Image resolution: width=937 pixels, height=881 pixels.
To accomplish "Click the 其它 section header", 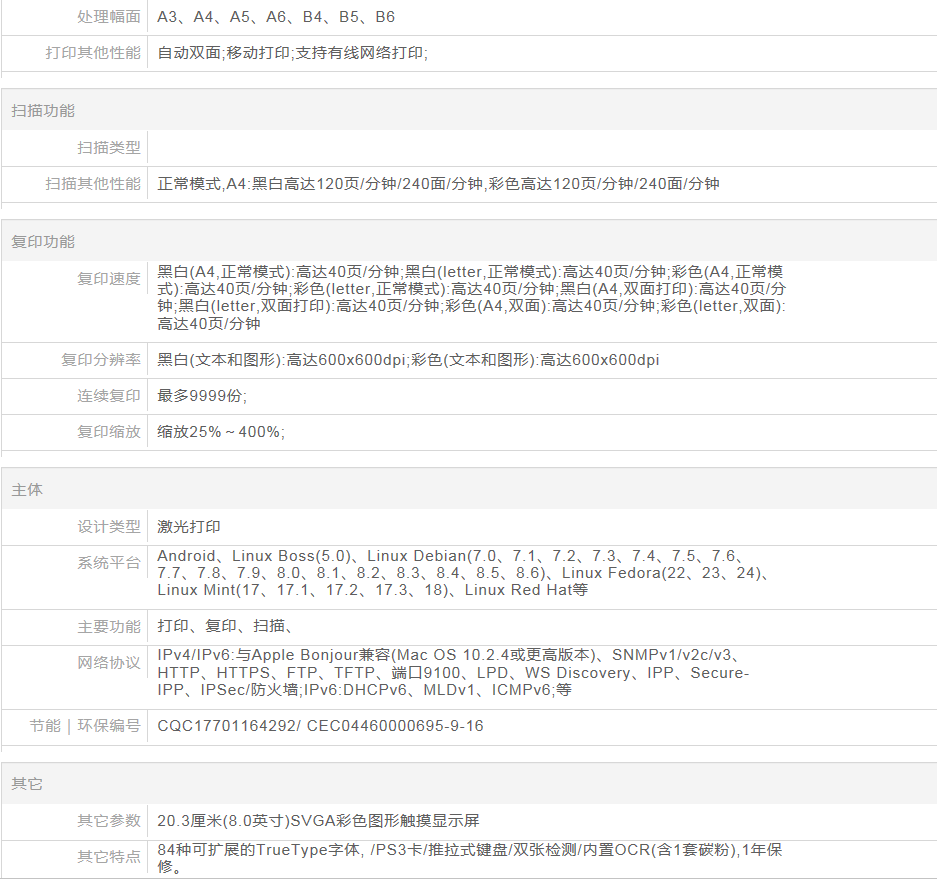I will (27, 784).
